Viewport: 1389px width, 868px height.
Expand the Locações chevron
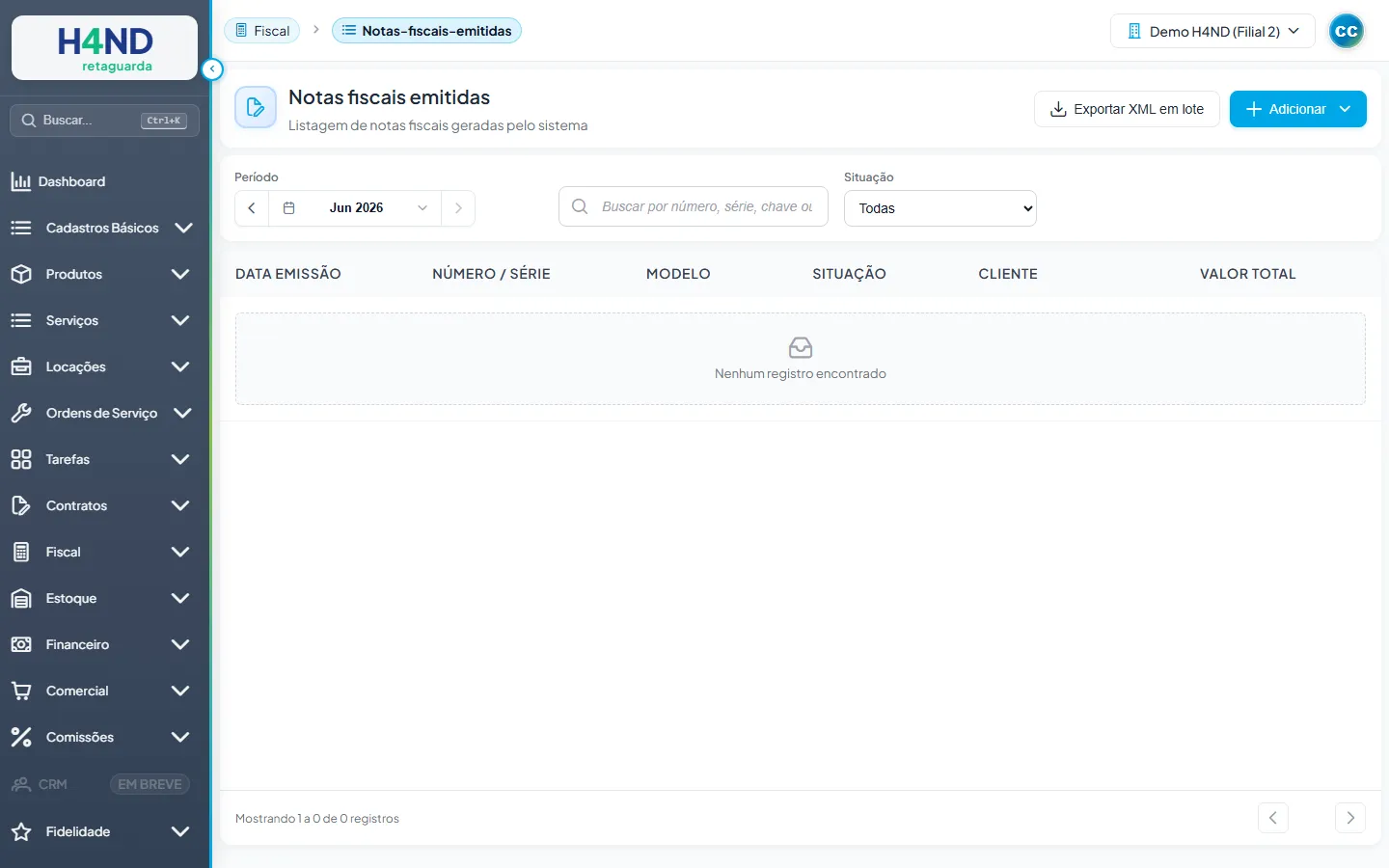coord(179,366)
